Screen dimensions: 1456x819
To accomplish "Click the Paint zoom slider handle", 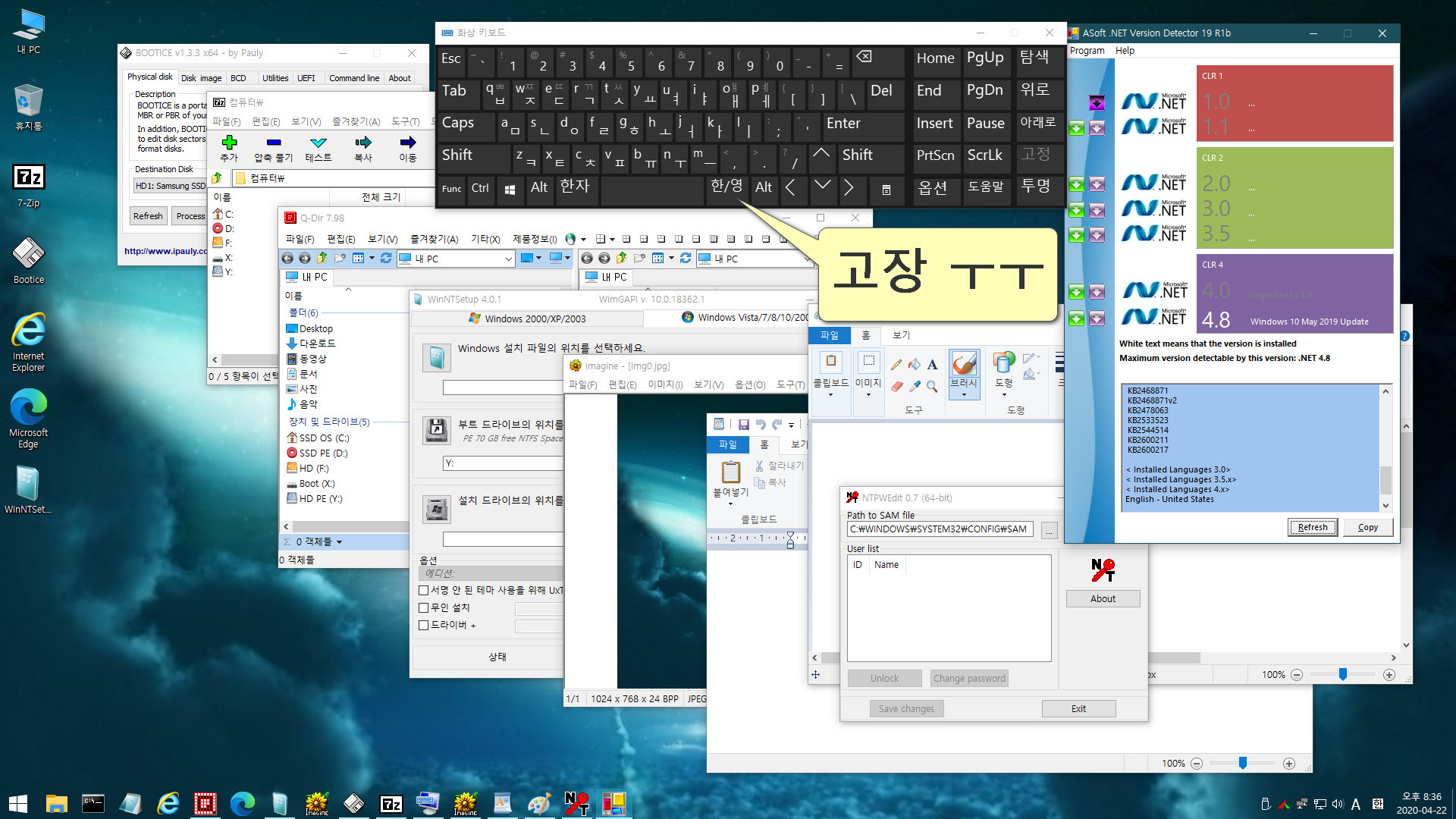I will [x=1342, y=675].
